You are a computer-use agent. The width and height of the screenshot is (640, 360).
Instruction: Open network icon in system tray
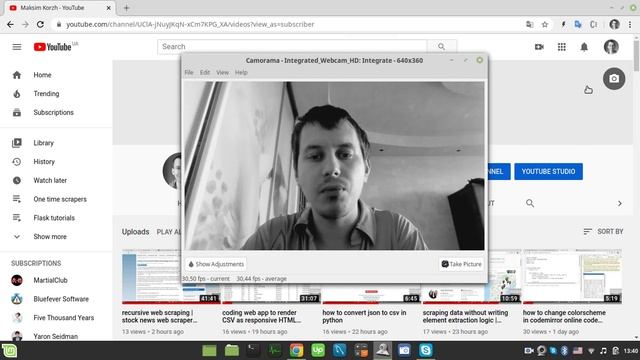click(x=591, y=351)
